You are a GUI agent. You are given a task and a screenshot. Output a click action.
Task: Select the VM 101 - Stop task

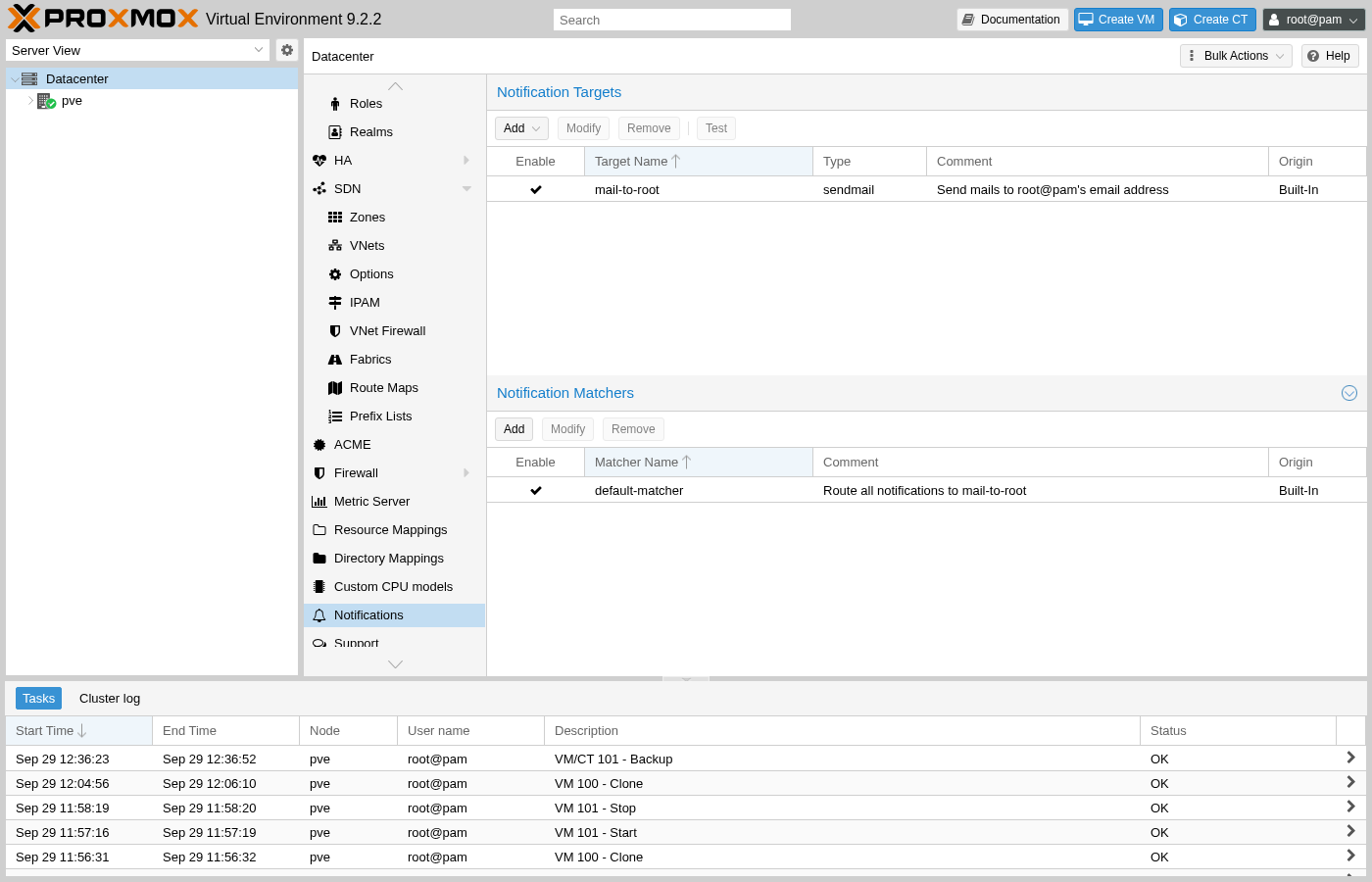click(686, 808)
